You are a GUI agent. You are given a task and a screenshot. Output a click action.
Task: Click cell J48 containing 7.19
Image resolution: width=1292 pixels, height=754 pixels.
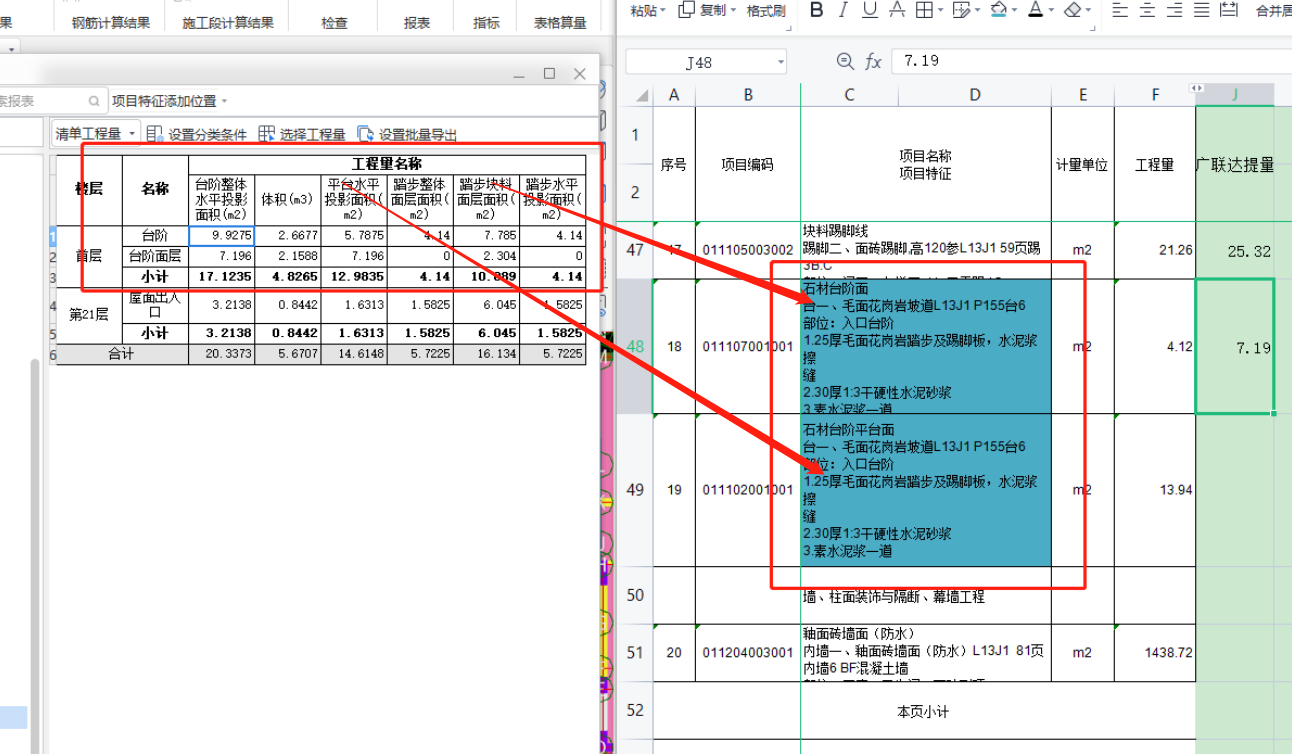coord(1235,346)
